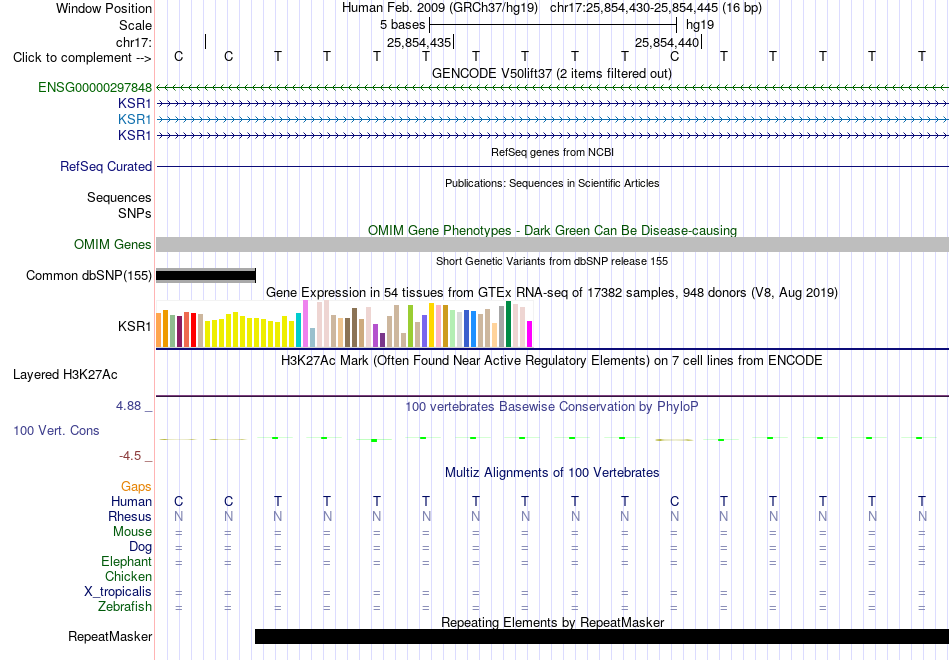Image resolution: width=950 pixels, height=660 pixels.
Task: Click 'Short Genetic Variants from dbSNP release 155'
Action: (552, 261)
